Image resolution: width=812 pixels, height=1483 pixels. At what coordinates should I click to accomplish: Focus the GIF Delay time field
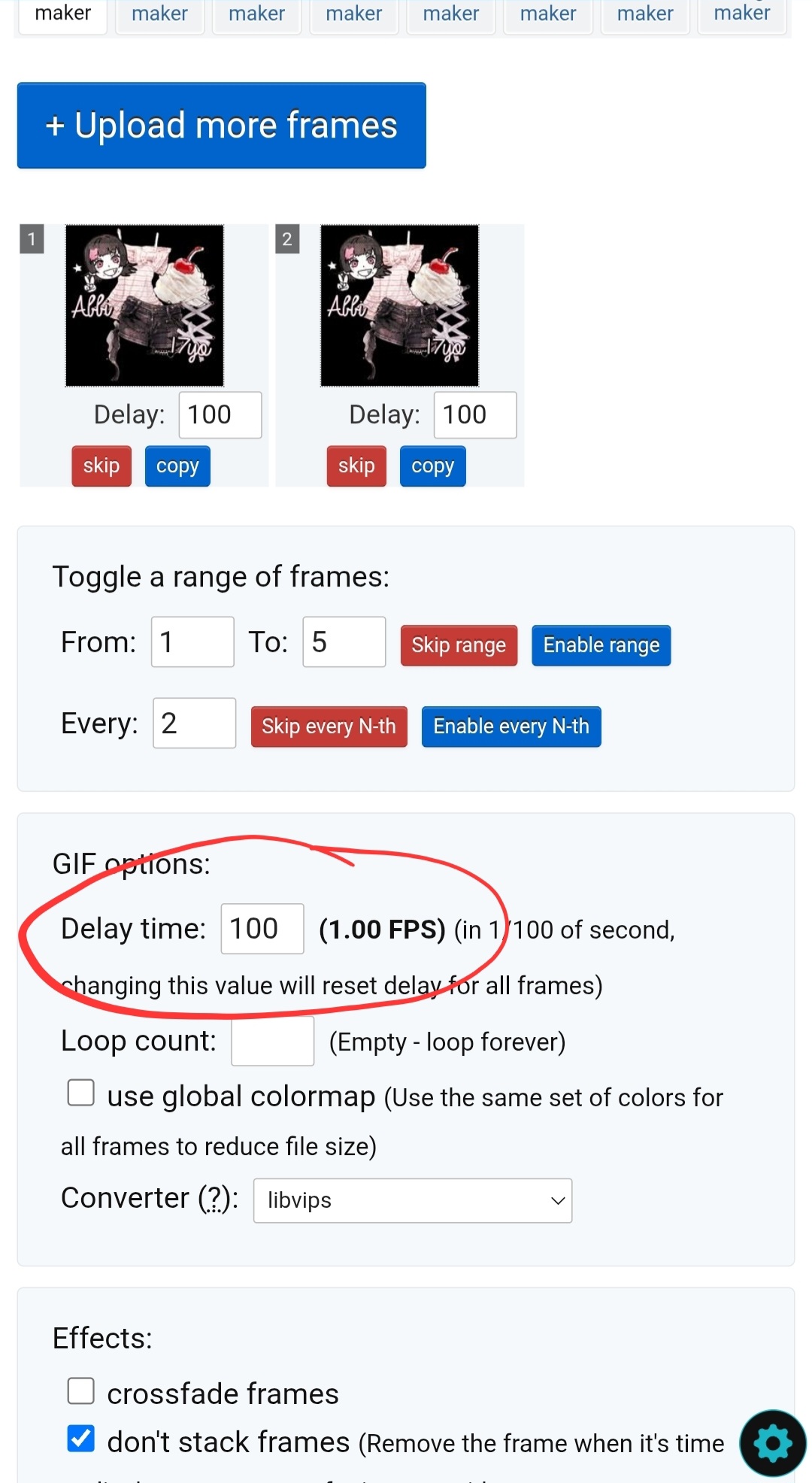click(262, 929)
